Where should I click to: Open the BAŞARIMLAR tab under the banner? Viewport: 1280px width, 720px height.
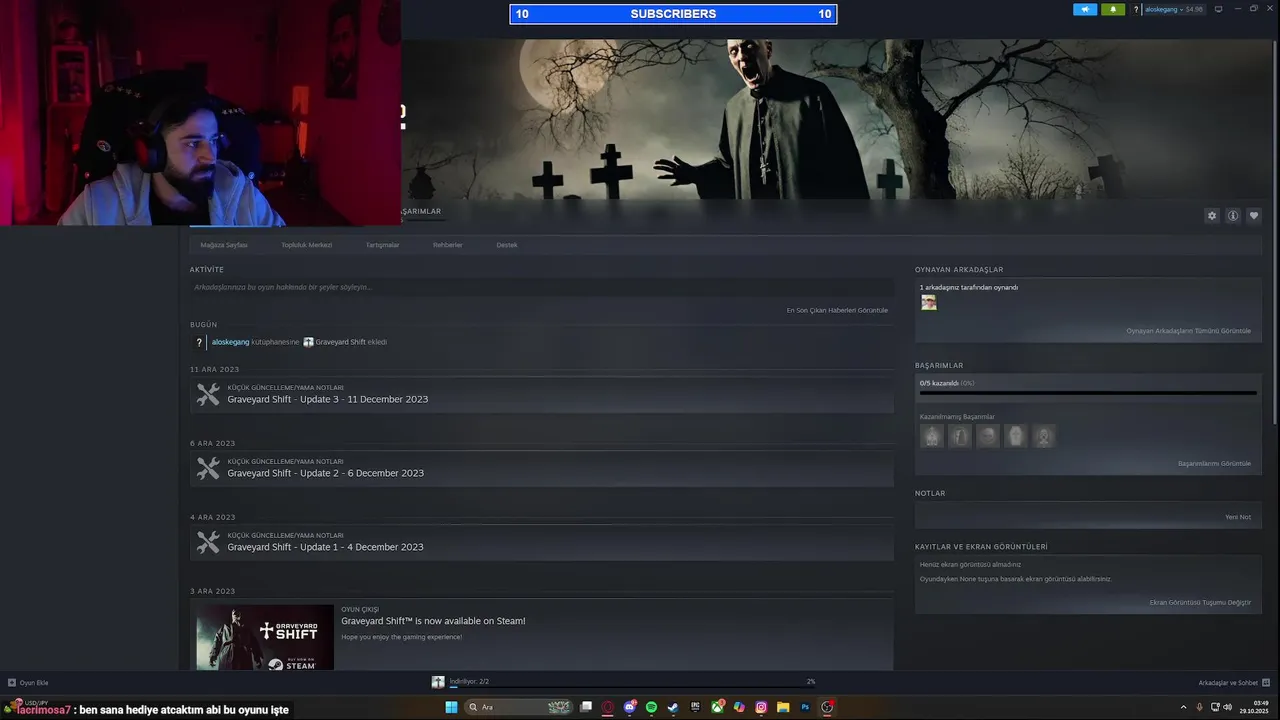421,212
